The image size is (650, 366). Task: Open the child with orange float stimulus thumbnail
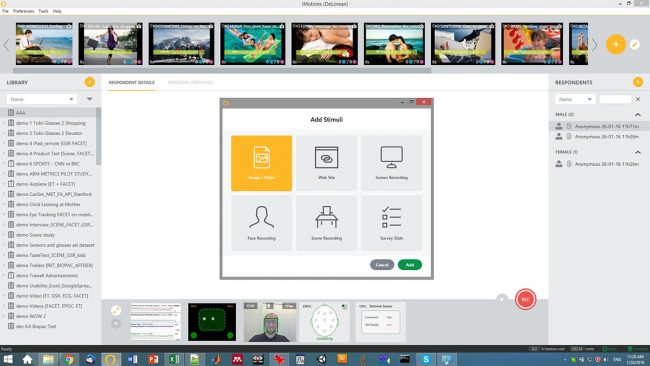[532, 44]
